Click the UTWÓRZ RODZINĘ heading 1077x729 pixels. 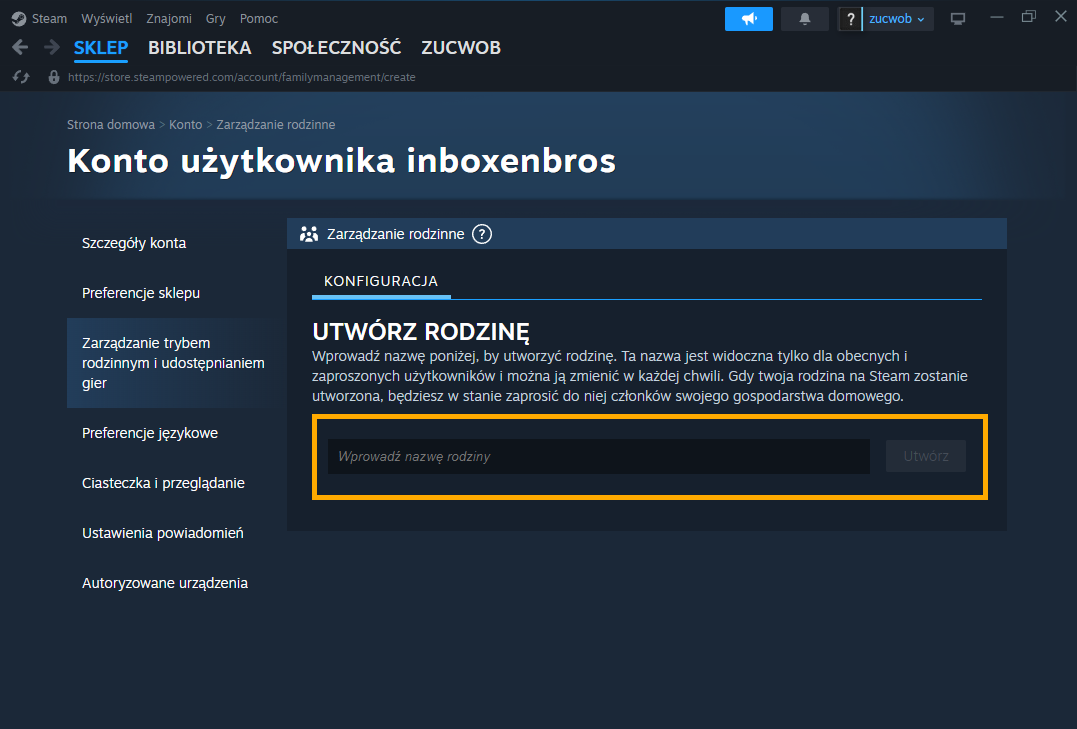pos(420,332)
